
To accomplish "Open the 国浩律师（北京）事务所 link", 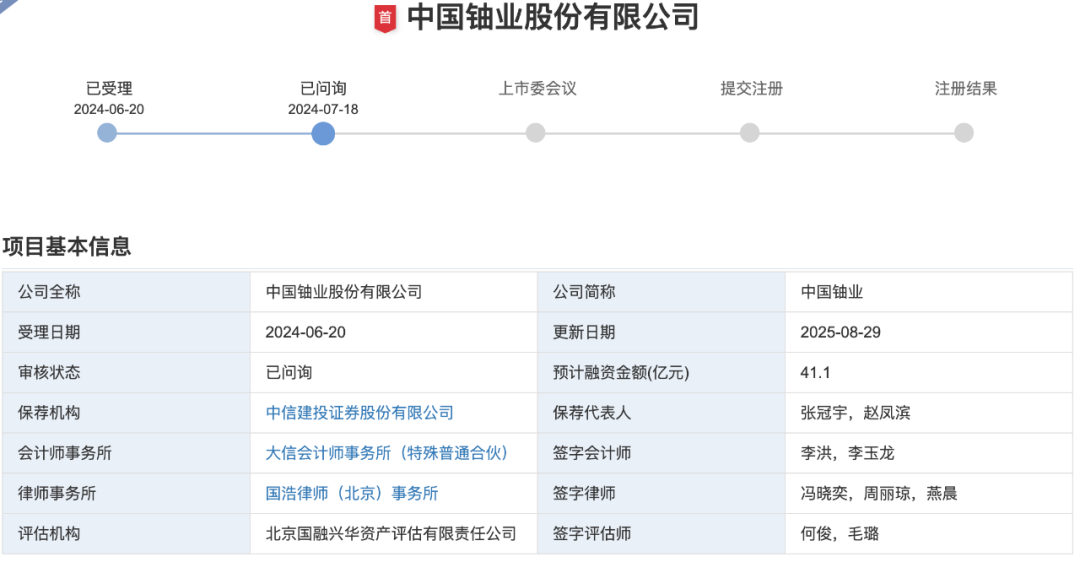I will pyautogui.click(x=352, y=493).
